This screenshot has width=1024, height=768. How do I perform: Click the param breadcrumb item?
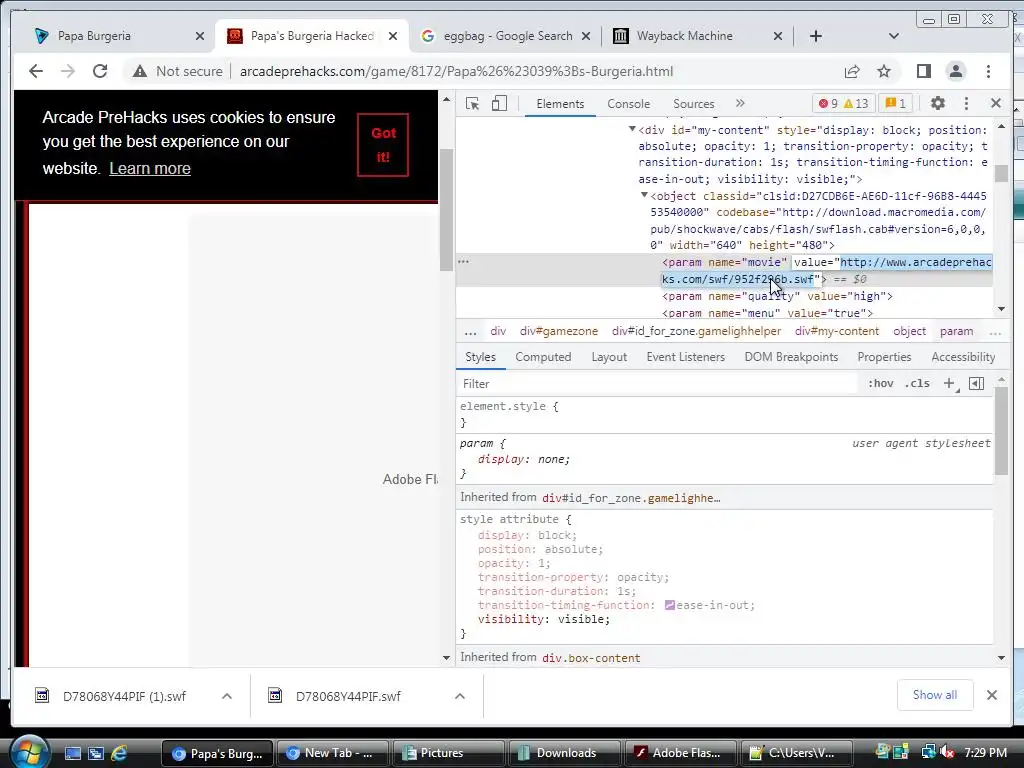click(957, 332)
